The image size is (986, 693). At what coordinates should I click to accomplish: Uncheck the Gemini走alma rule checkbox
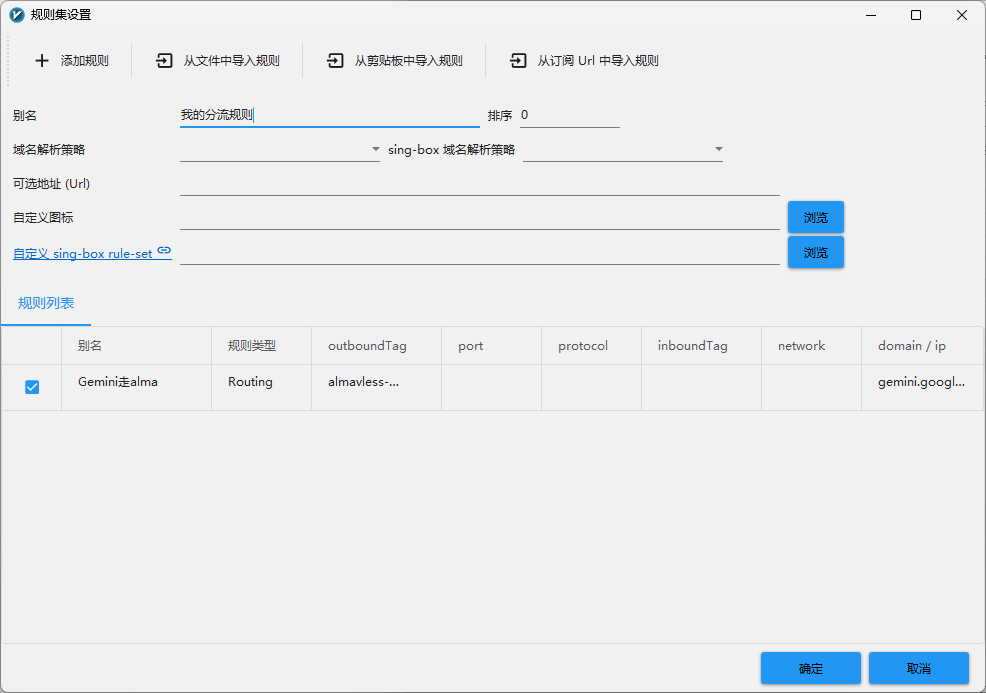coord(32,387)
